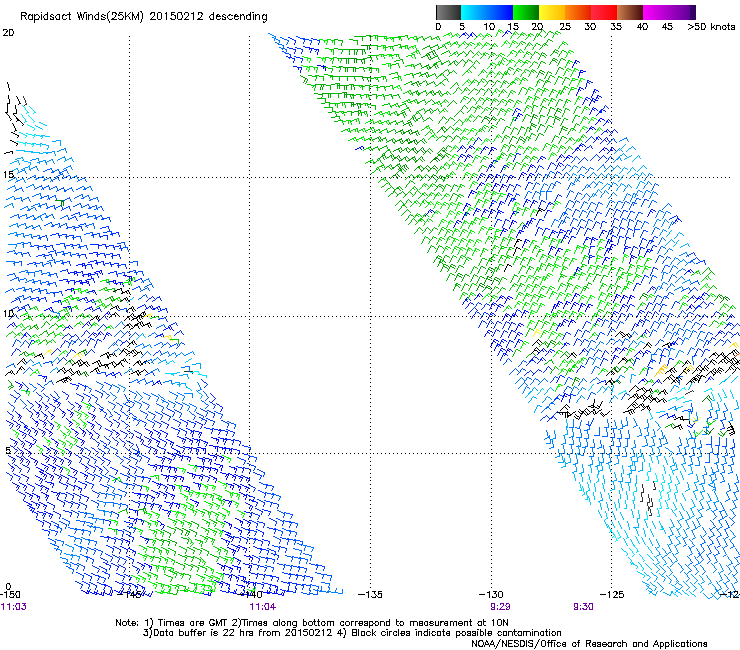
Task: Click the gray 0-5 knots color segment
Action: [448, 12]
